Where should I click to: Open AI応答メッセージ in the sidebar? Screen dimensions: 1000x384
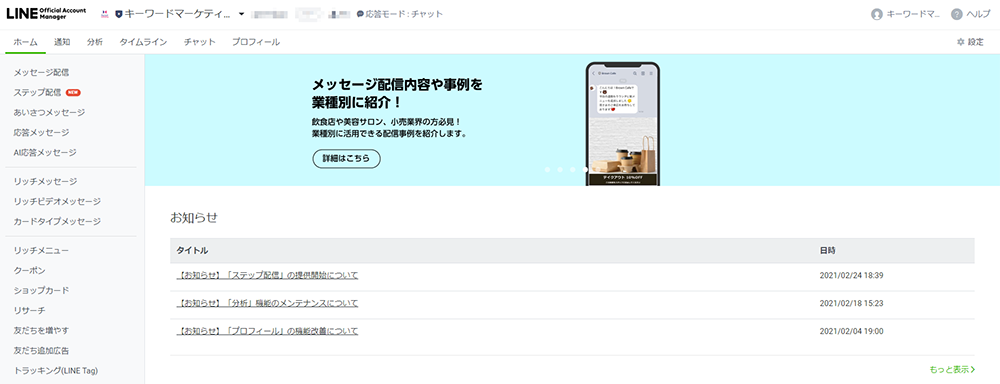click(45, 152)
